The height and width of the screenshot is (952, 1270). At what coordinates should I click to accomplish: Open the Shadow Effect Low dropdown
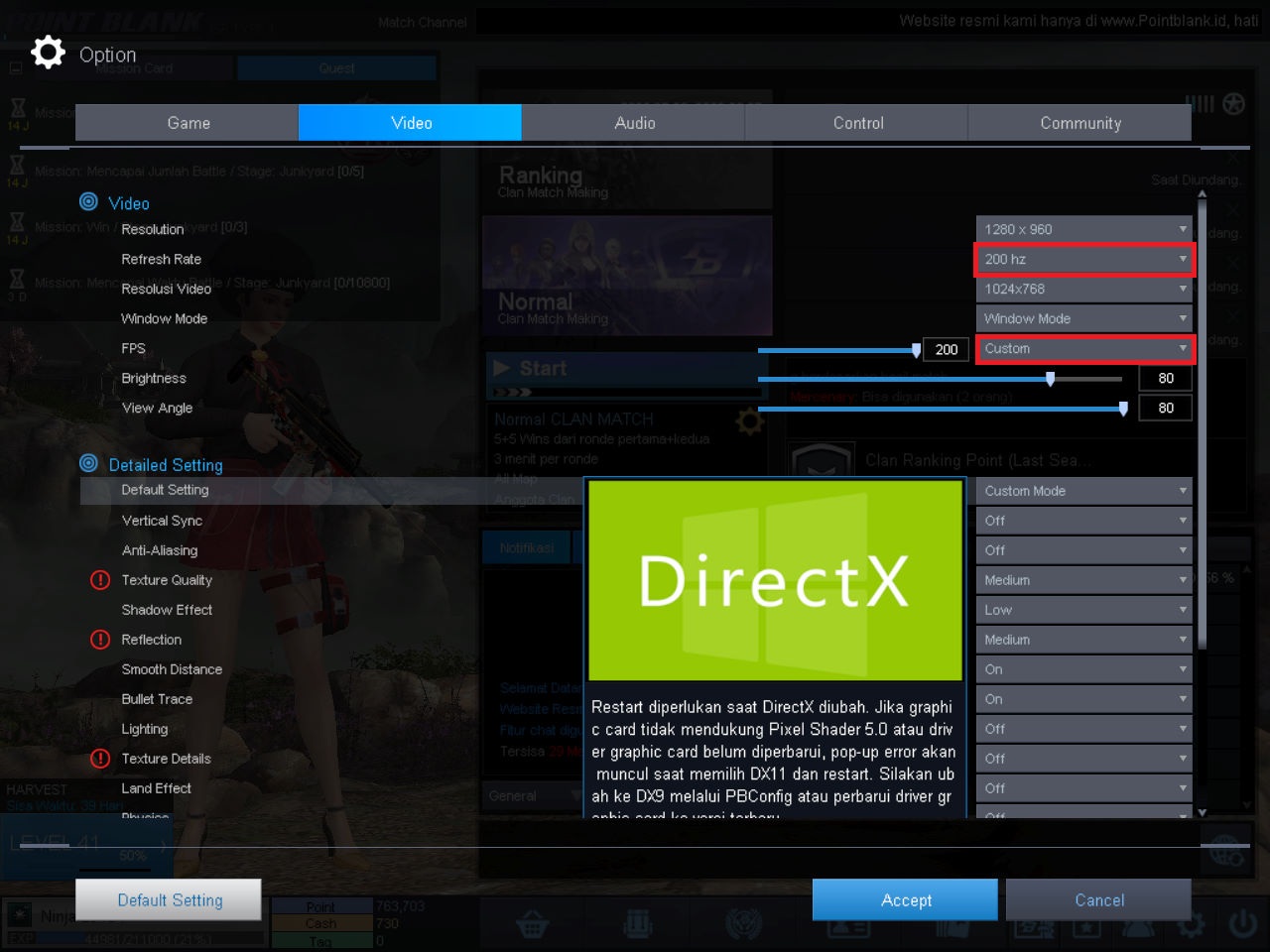point(1084,610)
